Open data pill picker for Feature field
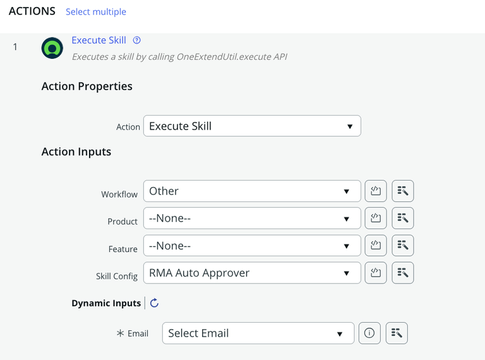 pyautogui.click(x=403, y=246)
